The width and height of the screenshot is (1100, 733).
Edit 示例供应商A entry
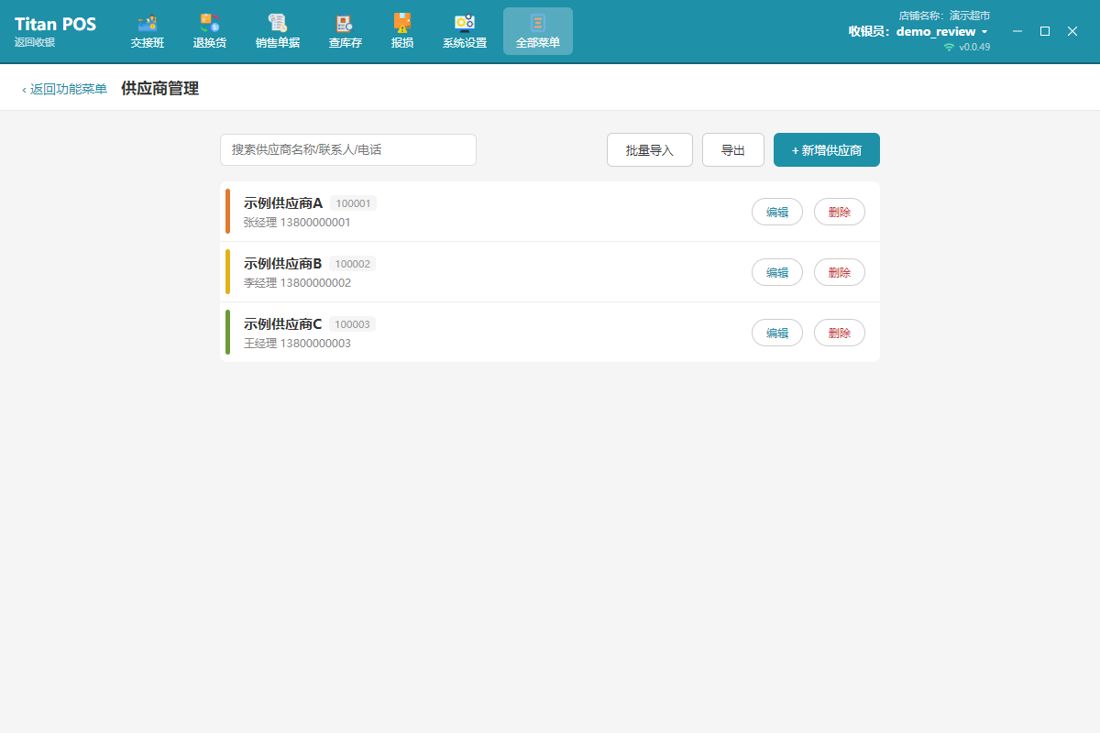click(777, 212)
